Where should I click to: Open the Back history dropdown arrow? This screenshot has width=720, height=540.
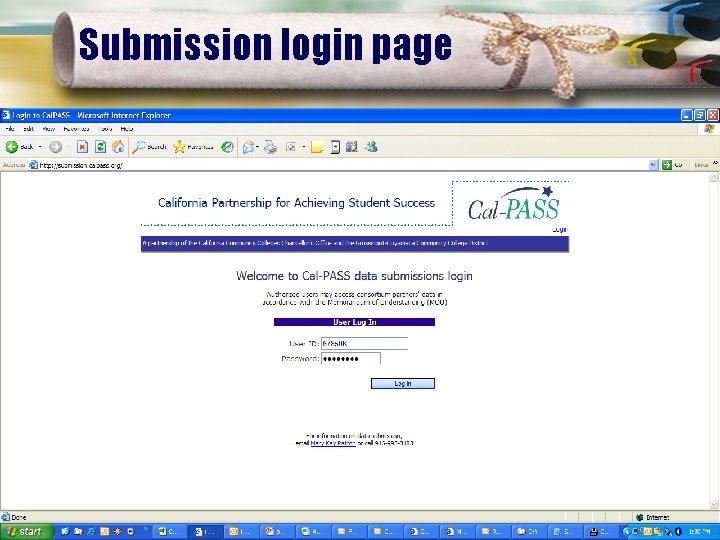(x=40, y=147)
